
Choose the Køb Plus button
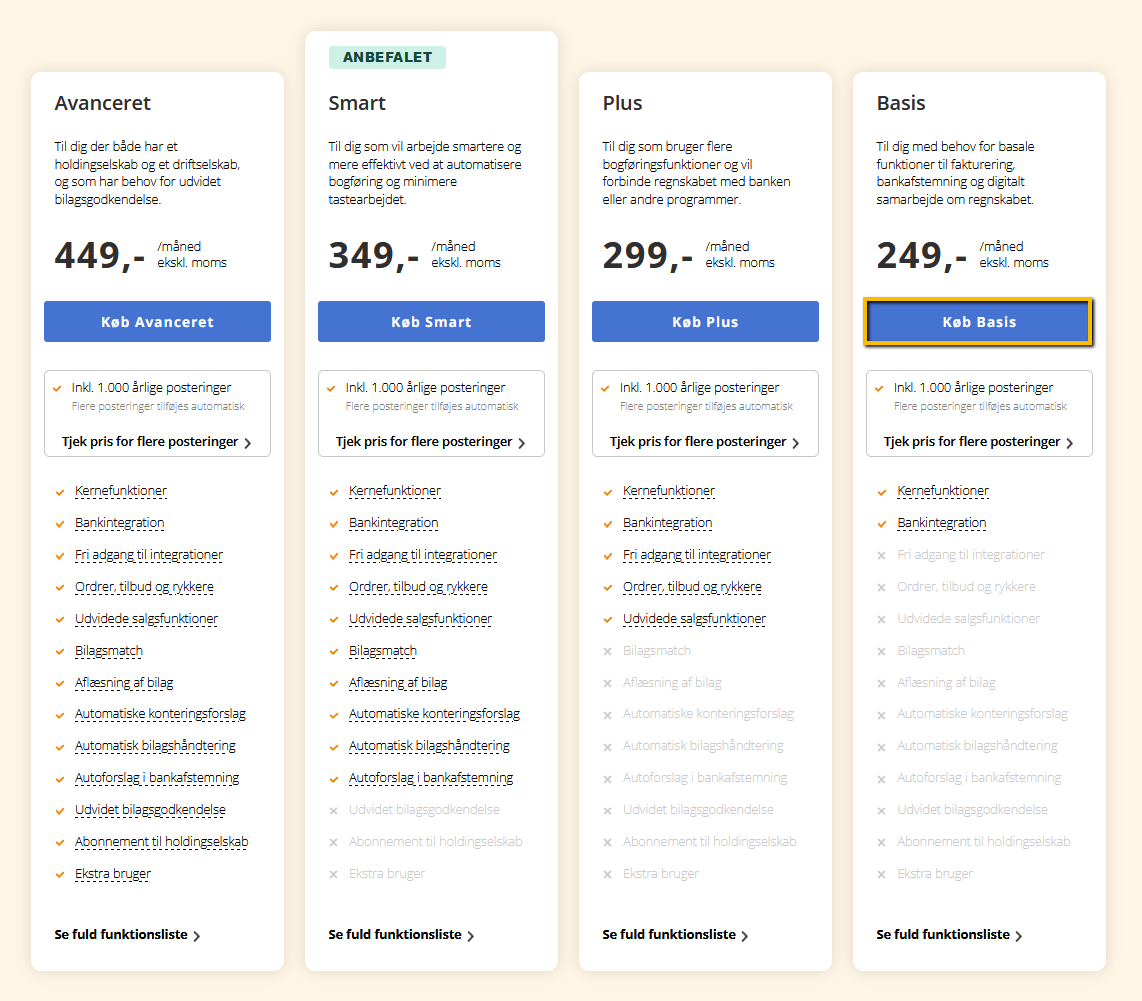pos(705,322)
